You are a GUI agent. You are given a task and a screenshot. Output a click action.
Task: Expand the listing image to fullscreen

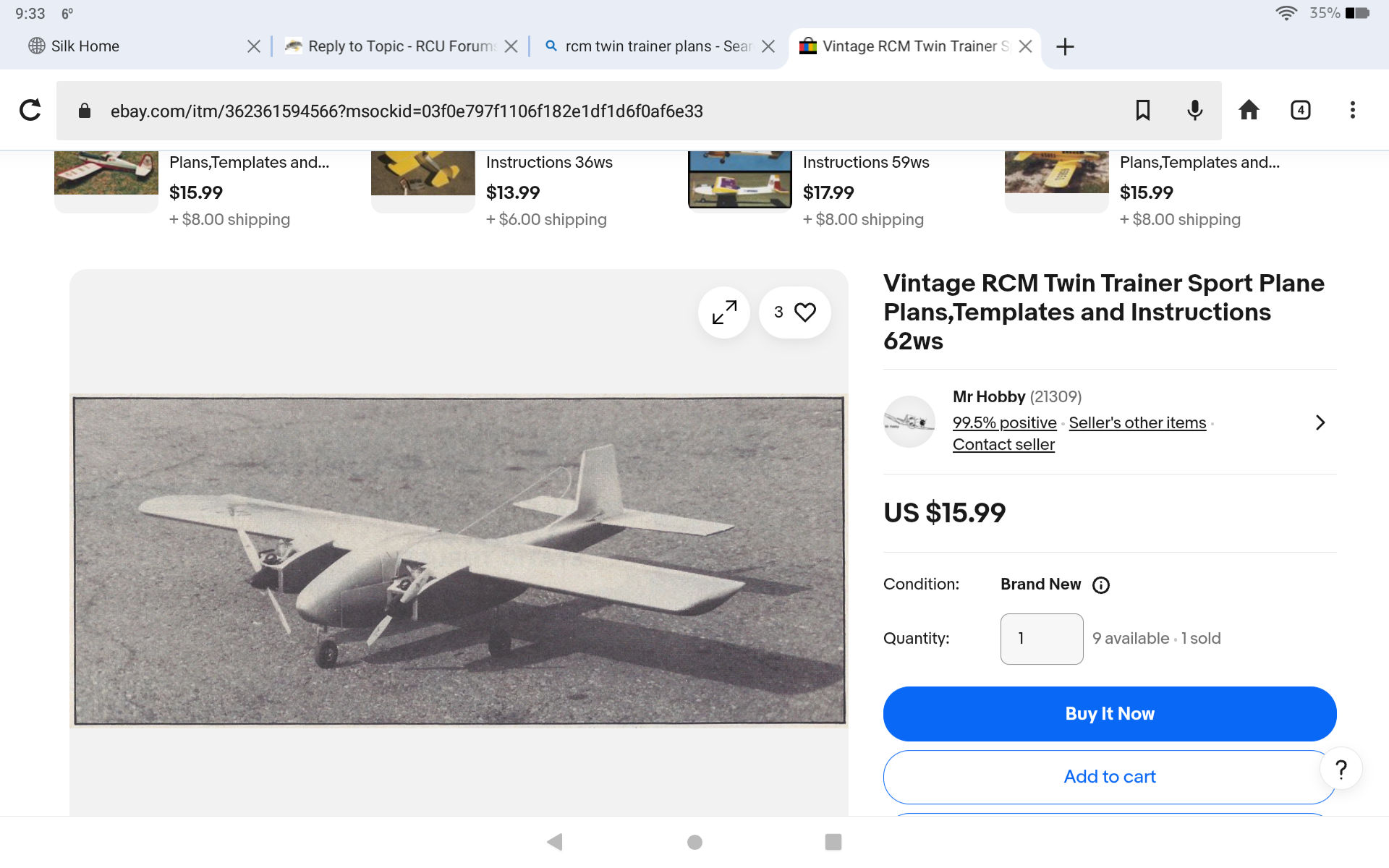[724, 312]
